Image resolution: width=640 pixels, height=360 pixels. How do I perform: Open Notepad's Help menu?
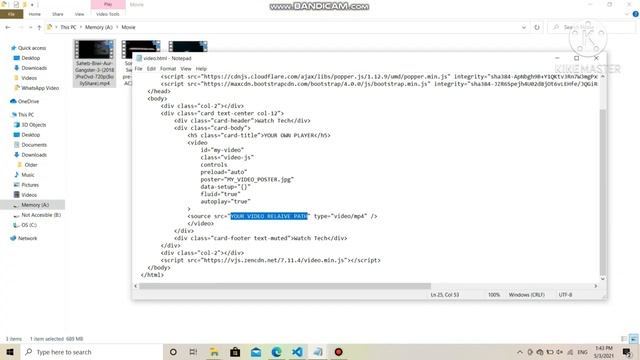[201, 69]
